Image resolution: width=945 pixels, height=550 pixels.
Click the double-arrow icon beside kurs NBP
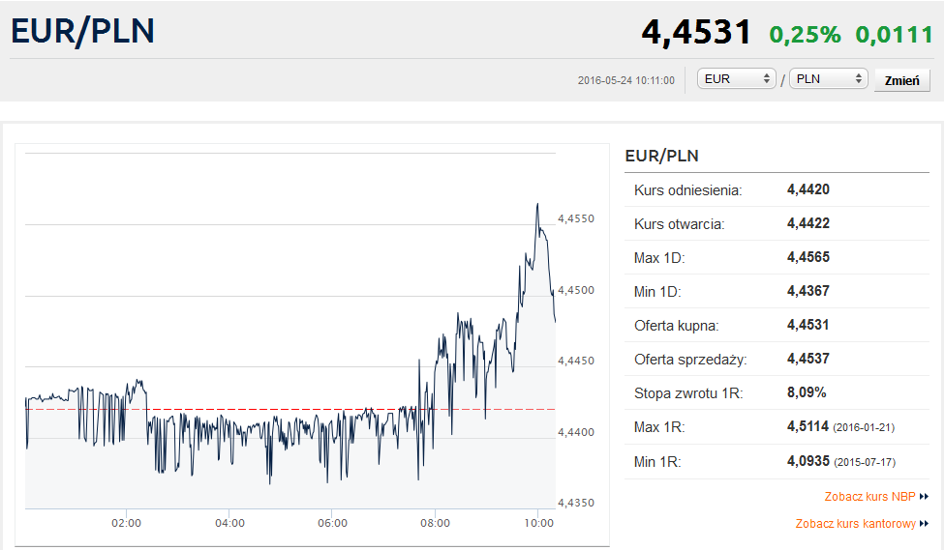[924, 497]
